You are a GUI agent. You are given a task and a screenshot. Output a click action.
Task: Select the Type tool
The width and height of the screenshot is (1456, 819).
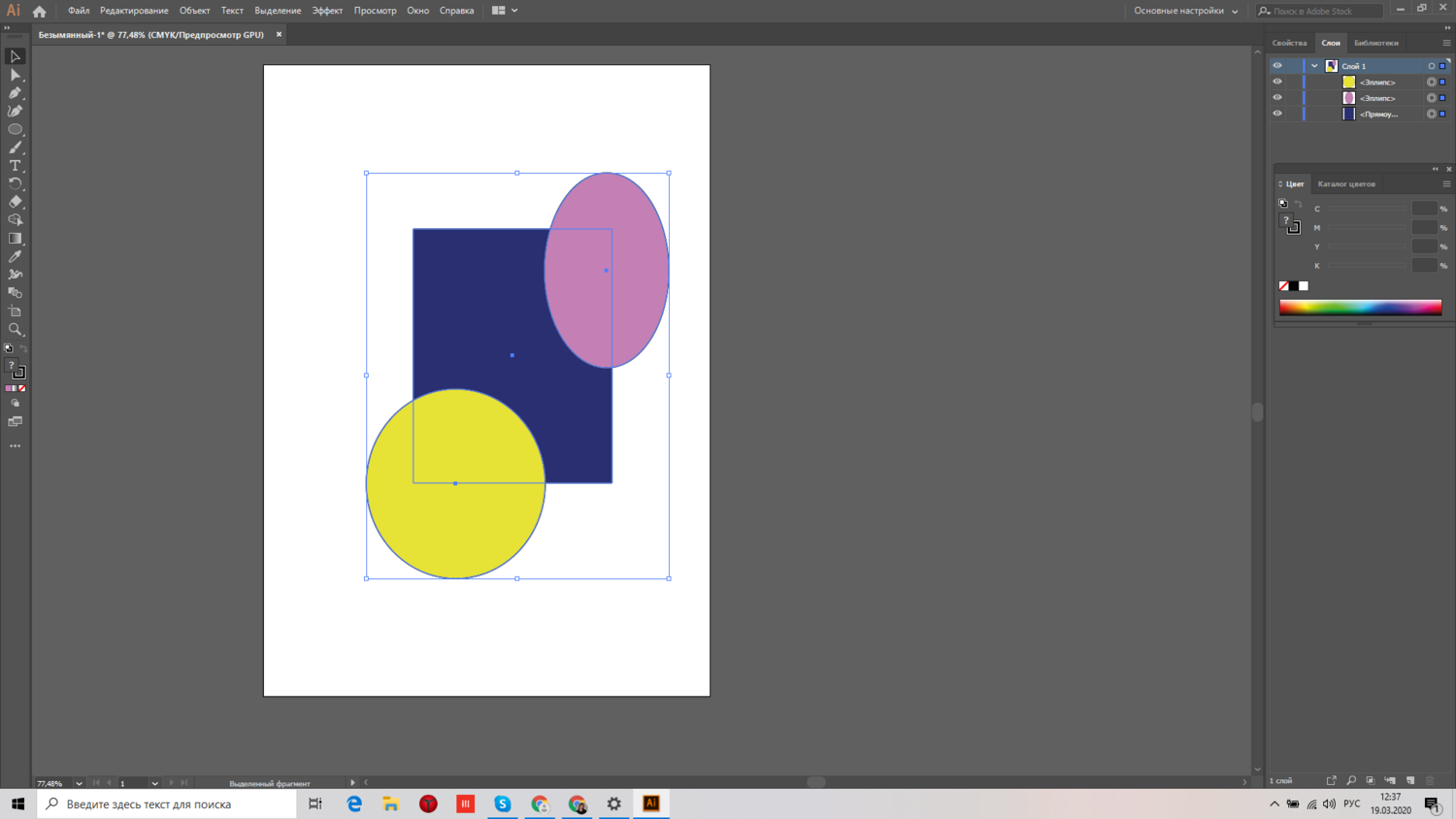(x=15, y=166)
